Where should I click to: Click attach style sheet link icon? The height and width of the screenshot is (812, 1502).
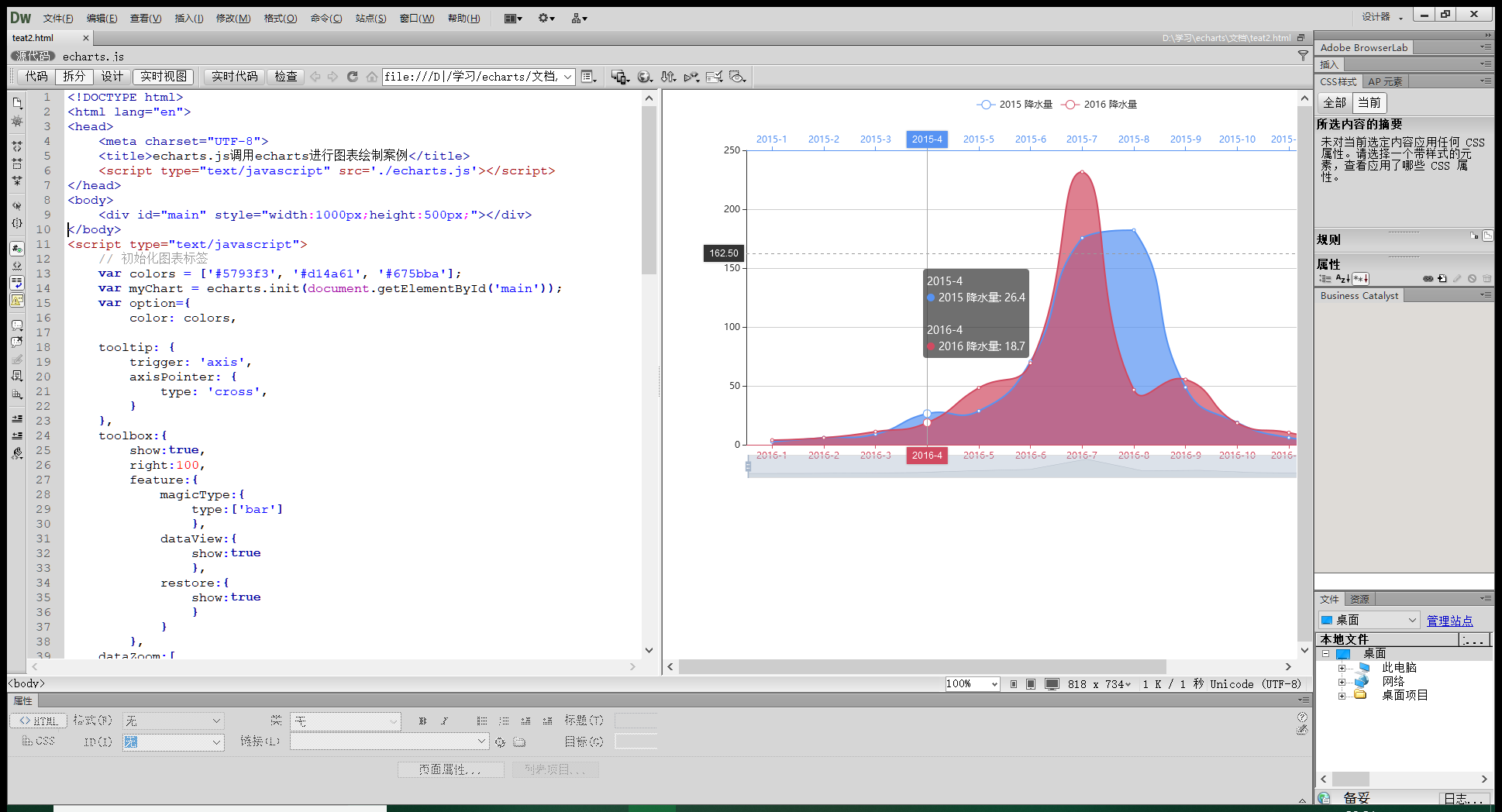point(1428,278)
